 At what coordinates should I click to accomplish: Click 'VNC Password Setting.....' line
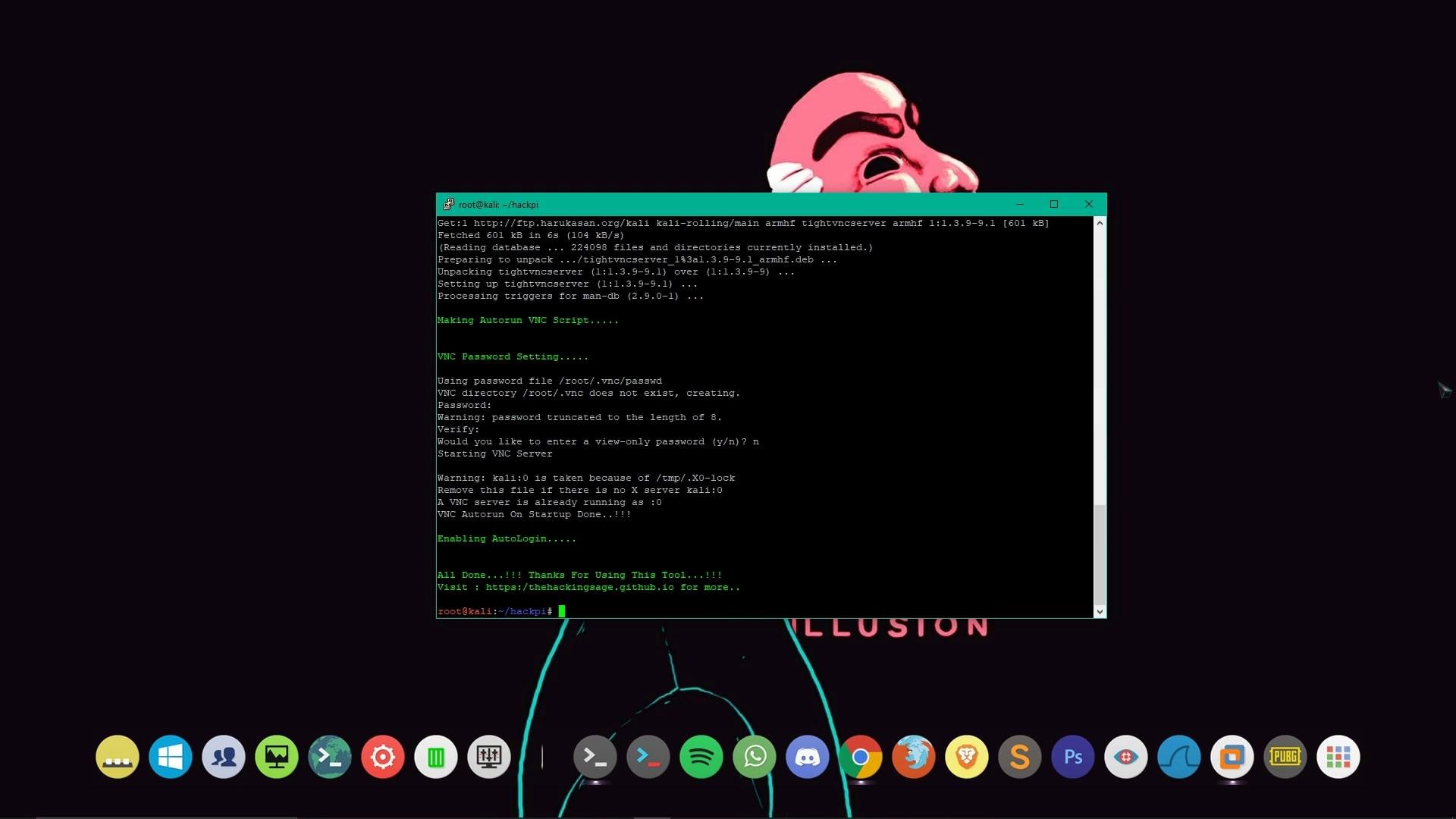click(x=513, y=356)
